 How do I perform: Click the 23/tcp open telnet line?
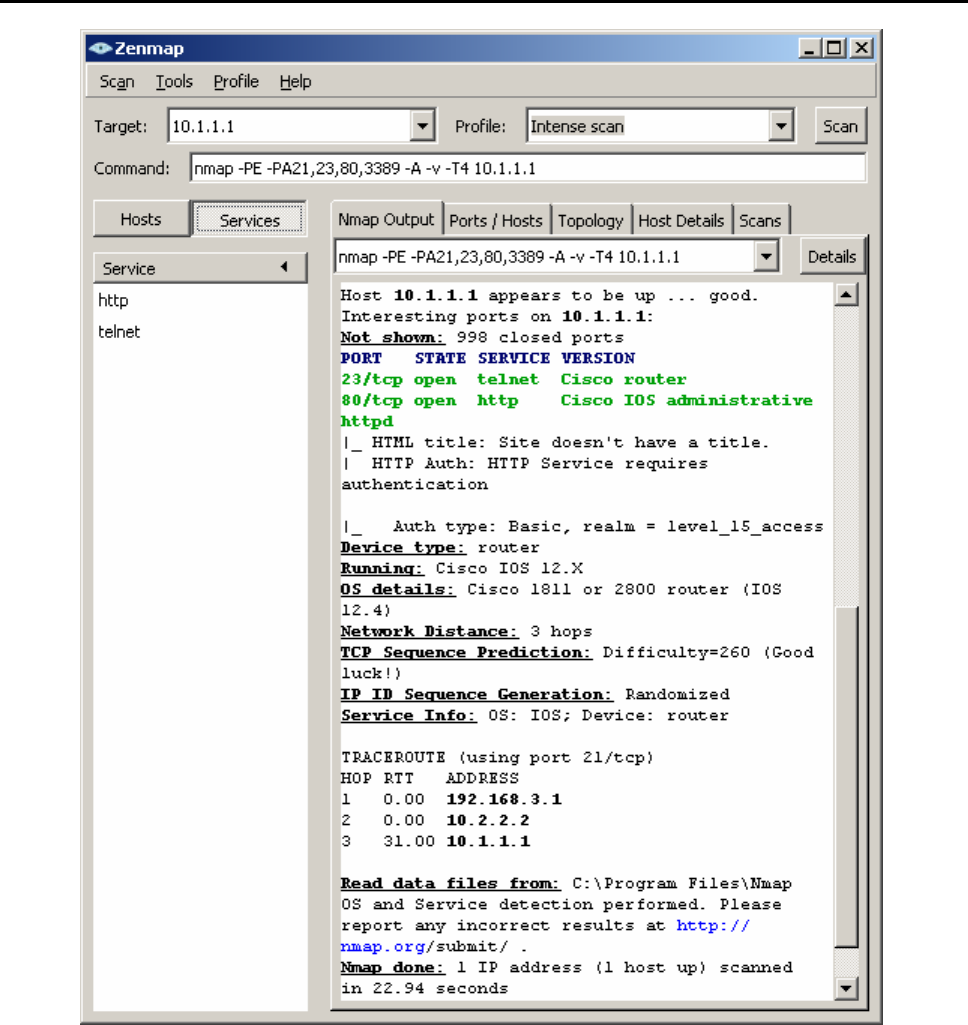tap(514, 379)
